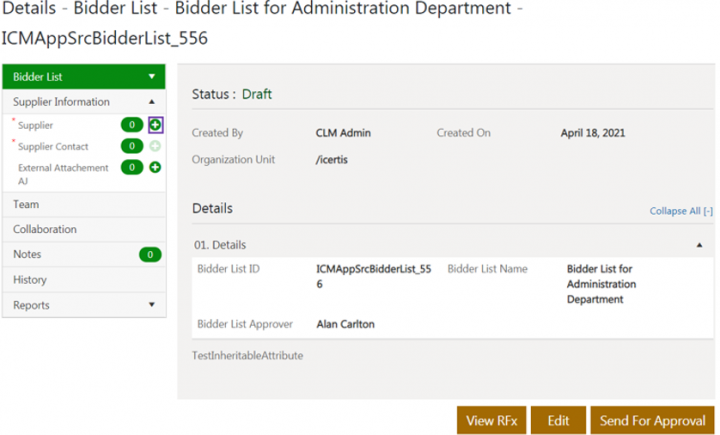720x435 pixels.
Task: Add an External Attachment via plus icon
Action: [155, 167]
